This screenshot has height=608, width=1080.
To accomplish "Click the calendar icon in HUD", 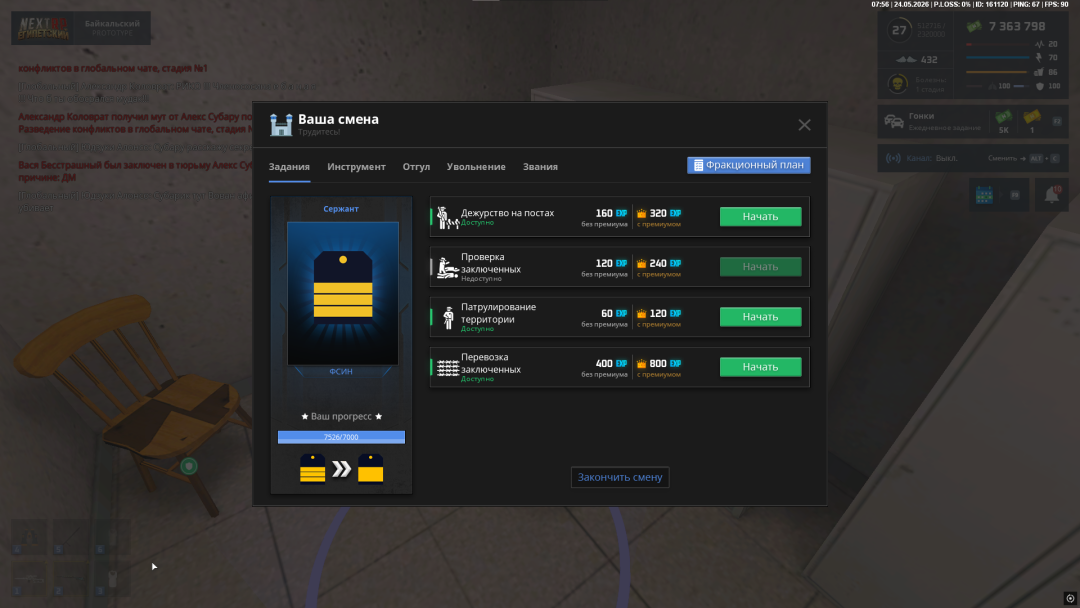I will (984, 195).
